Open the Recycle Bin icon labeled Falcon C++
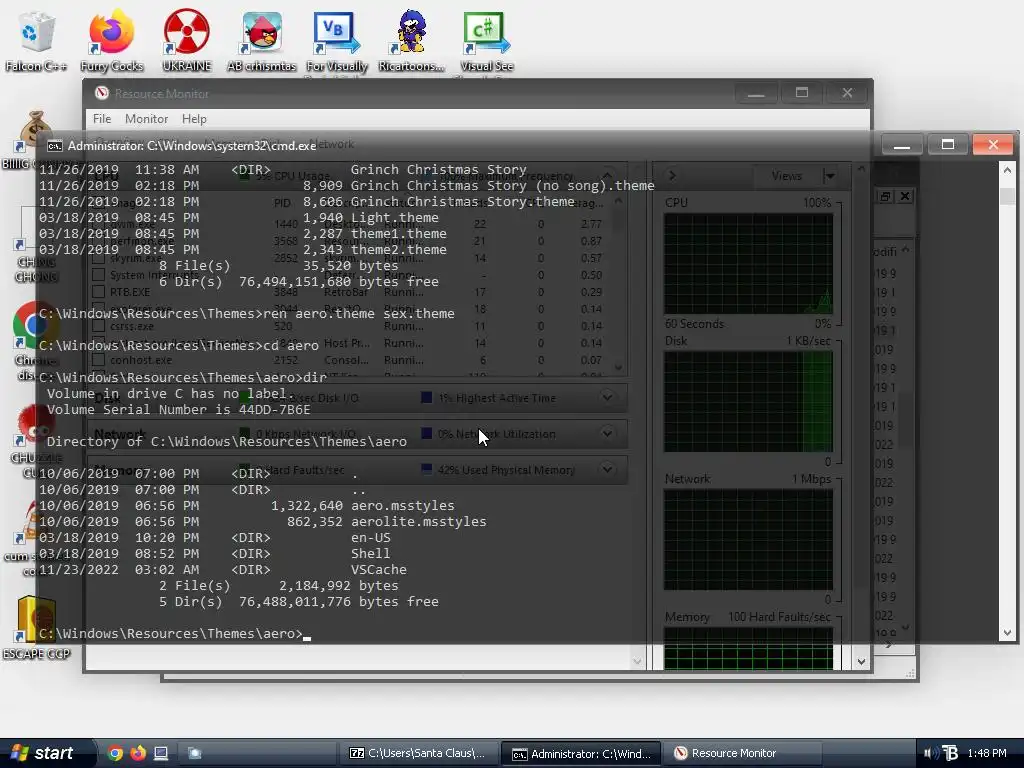The height and width of the screenshot is (768, 1024). (x=35, y=39)
